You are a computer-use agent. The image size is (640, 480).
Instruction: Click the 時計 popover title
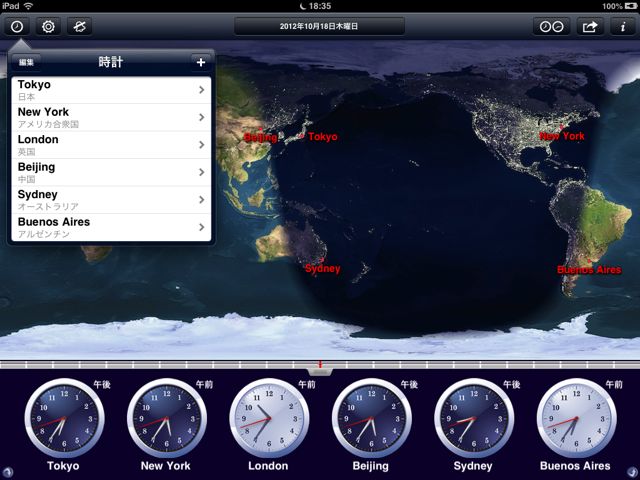111,62
